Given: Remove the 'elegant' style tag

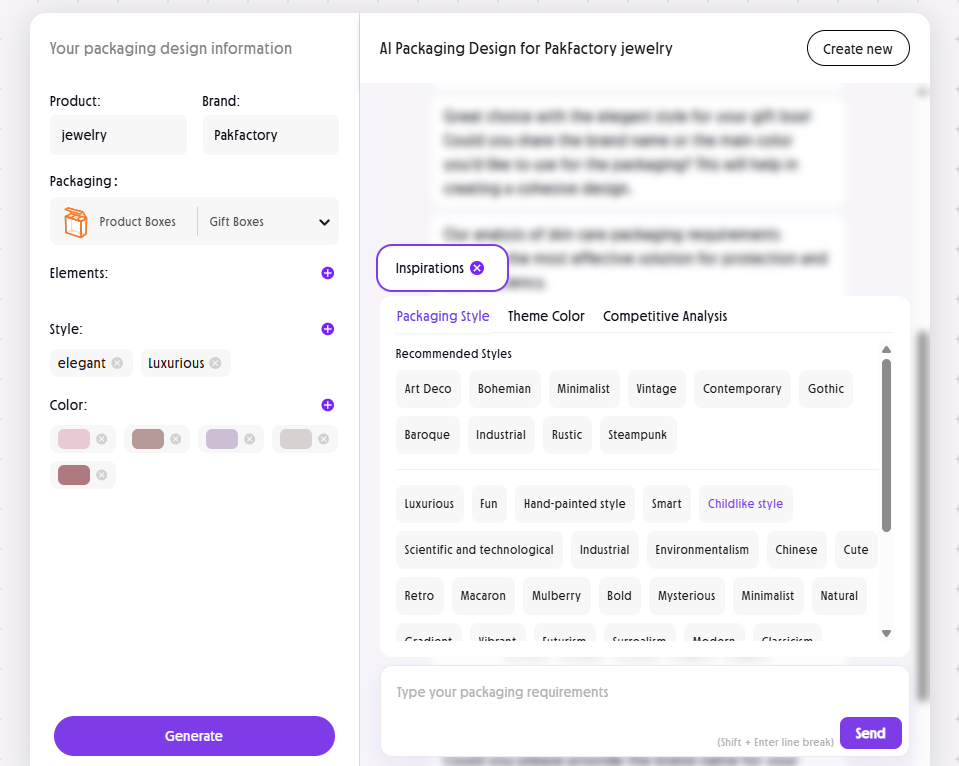Looking at the screenshot, I should tap(116, 363).
